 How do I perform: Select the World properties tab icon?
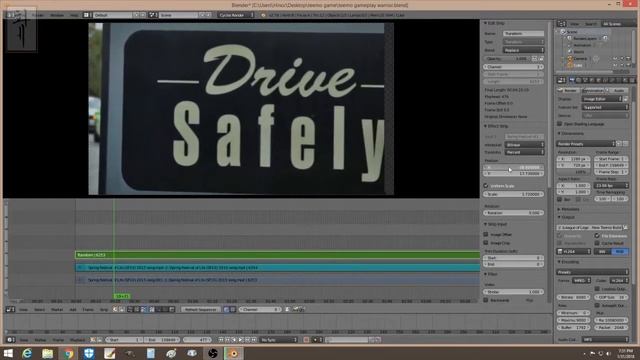point(592,80)
